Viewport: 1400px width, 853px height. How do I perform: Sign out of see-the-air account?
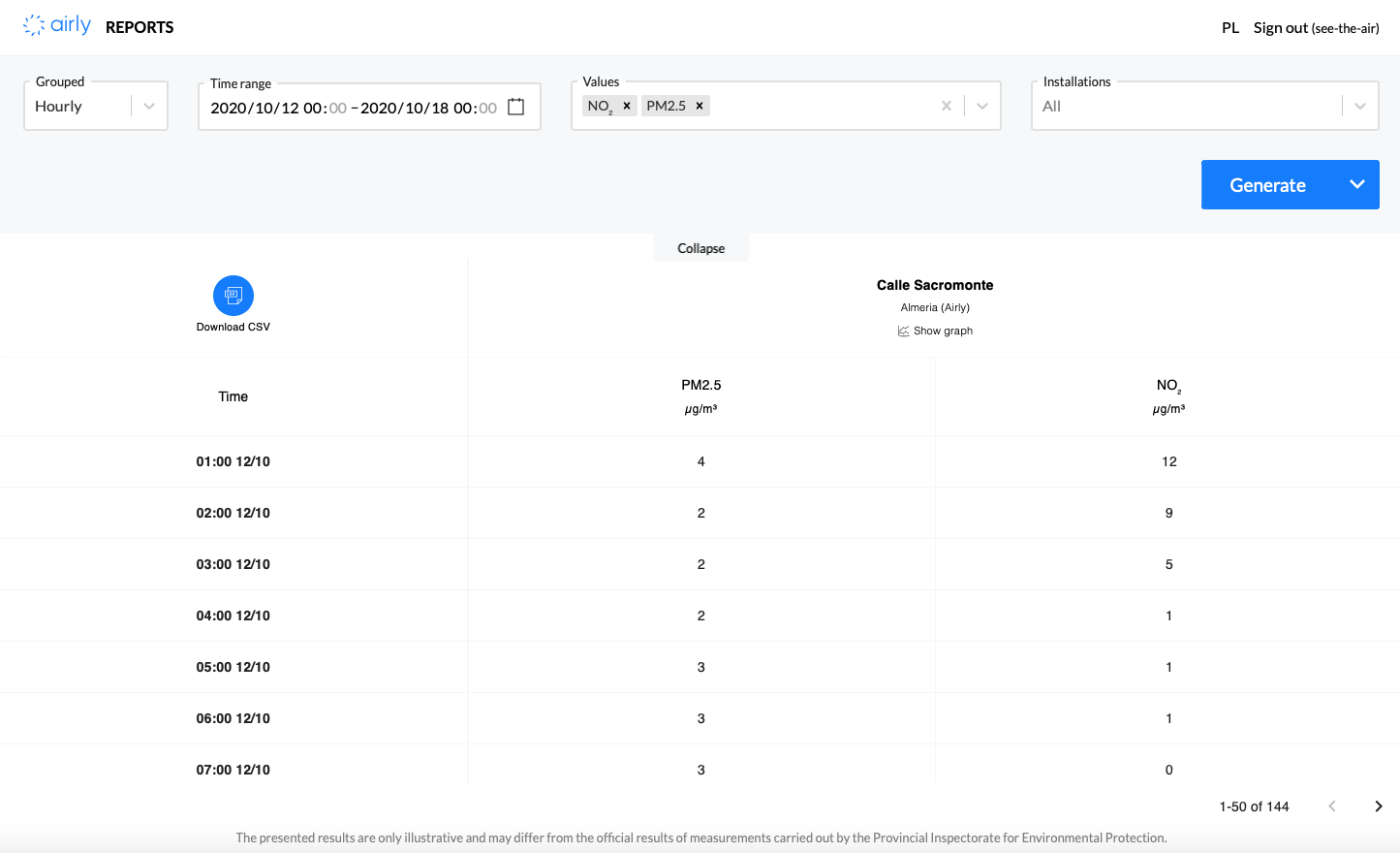click(1316, 28)
